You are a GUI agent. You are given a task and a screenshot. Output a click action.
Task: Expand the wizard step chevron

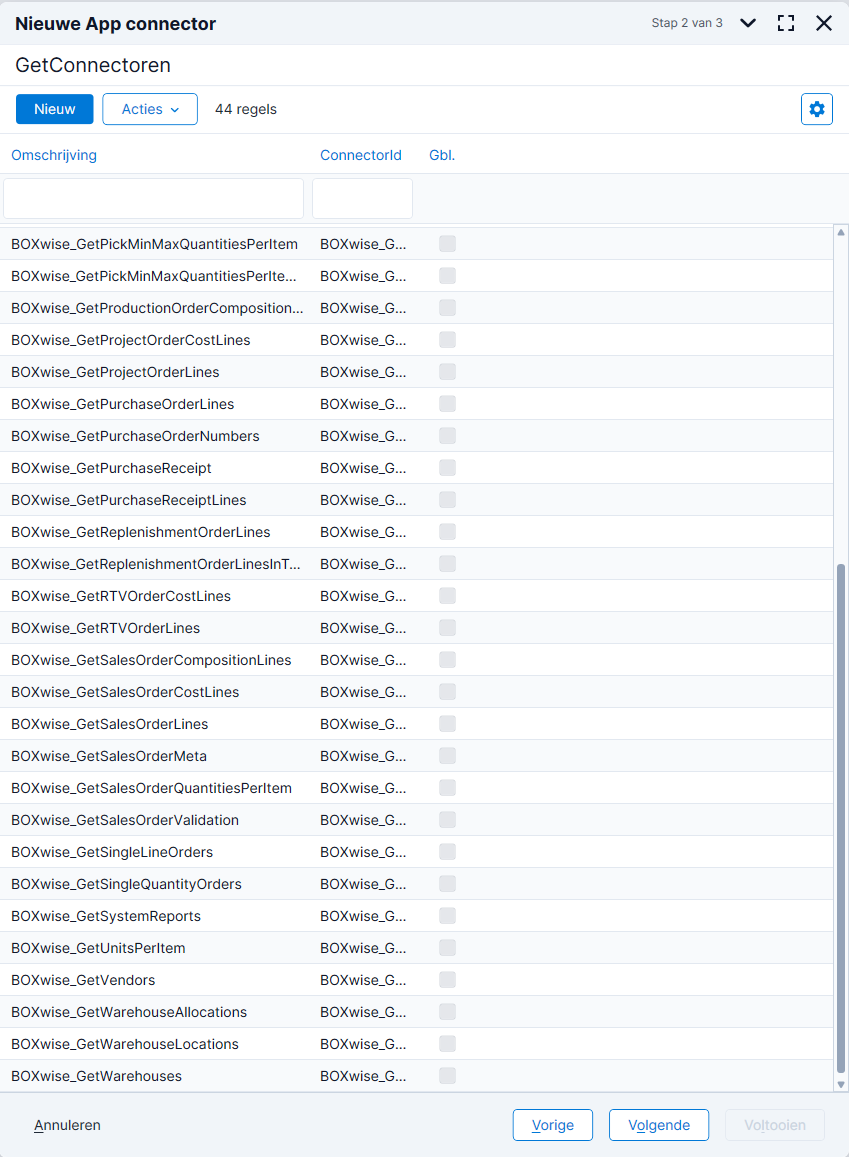pyautogui.click(x=748, y=23)
